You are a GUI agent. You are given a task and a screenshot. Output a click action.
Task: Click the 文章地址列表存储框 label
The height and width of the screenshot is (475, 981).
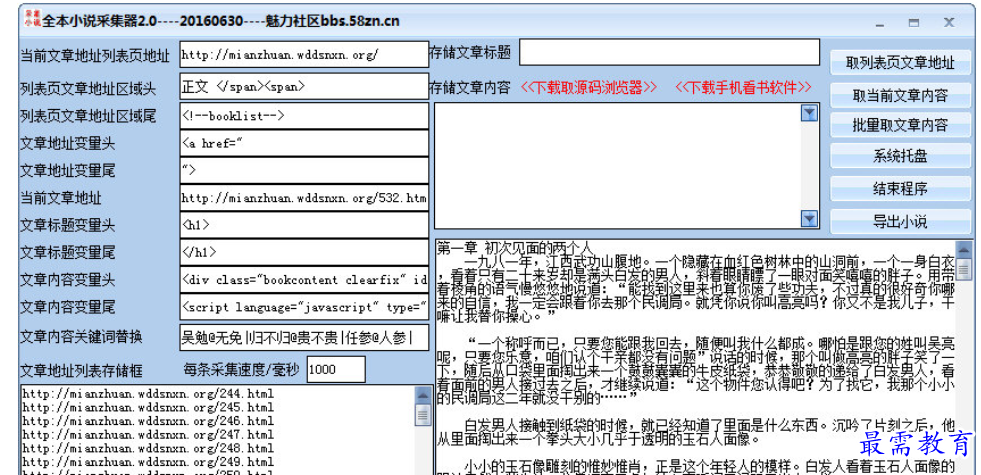[x=81, y=370]
